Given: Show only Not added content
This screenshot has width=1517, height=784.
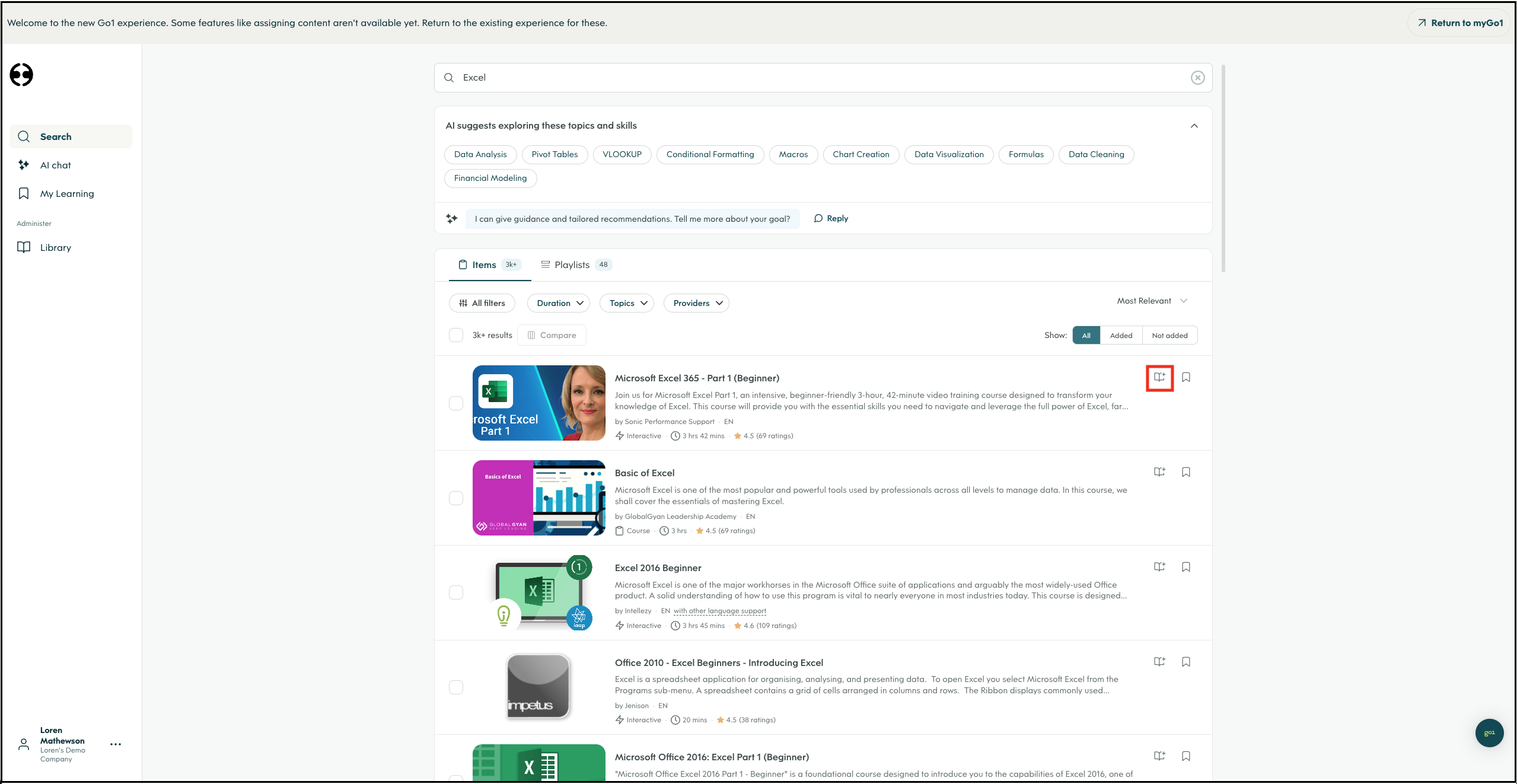Looking at the screenshot, I should [x=1169, y=336].
